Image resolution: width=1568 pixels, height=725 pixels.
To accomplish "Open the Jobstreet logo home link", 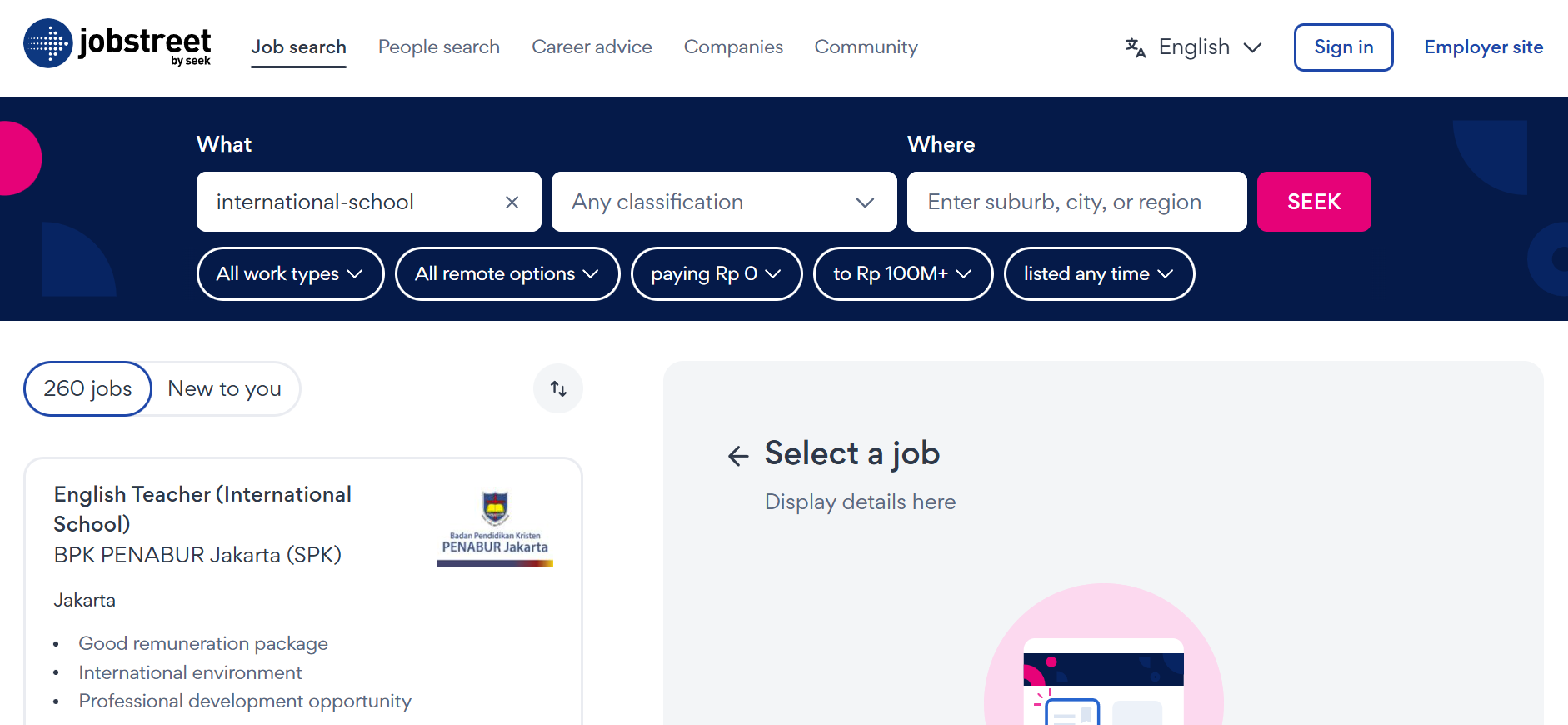I will click(117, 43).
